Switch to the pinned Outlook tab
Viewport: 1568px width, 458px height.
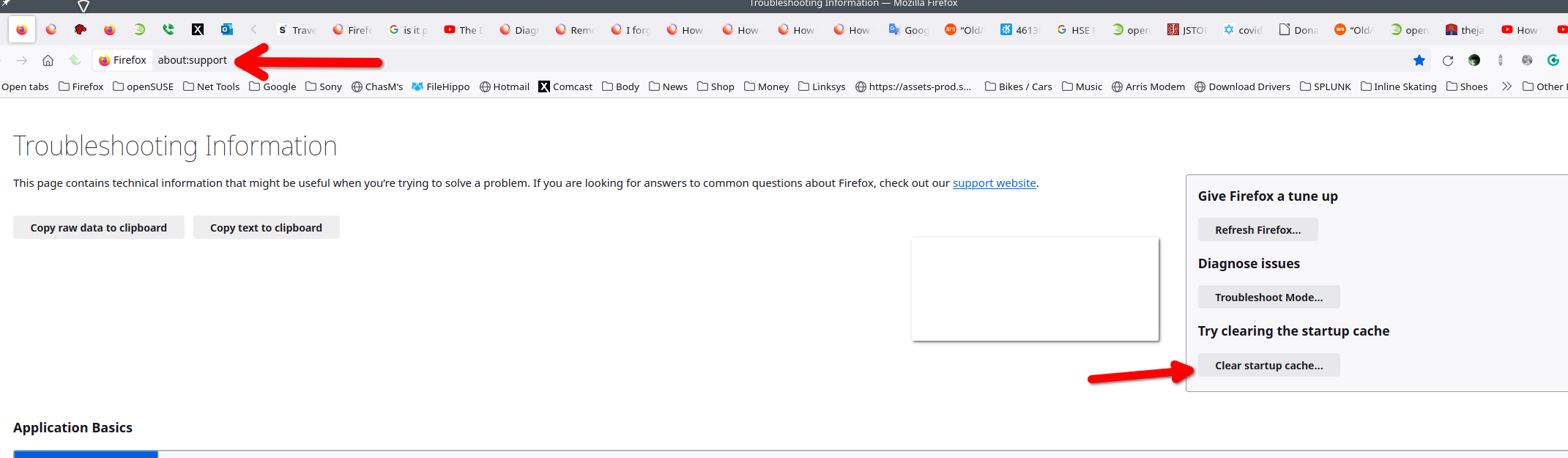tap(227, 30)
